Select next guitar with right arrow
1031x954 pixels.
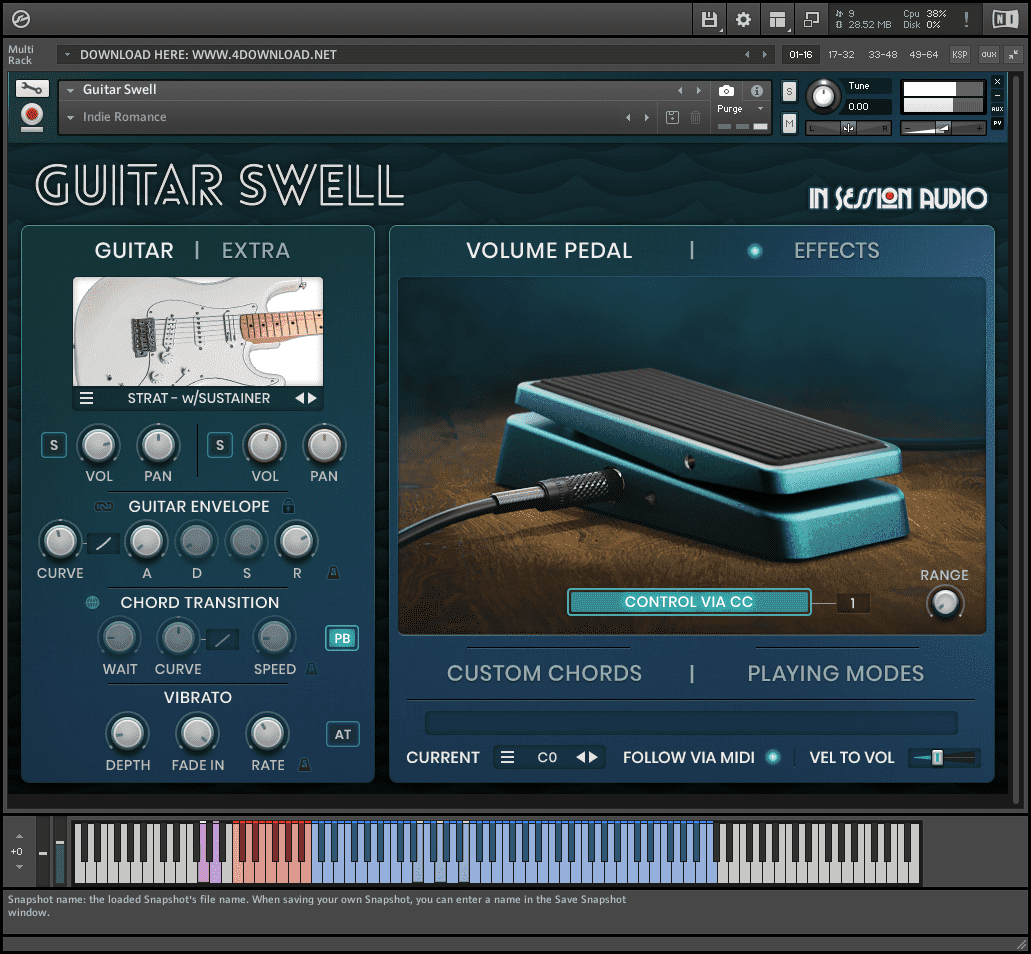point(312,398)
